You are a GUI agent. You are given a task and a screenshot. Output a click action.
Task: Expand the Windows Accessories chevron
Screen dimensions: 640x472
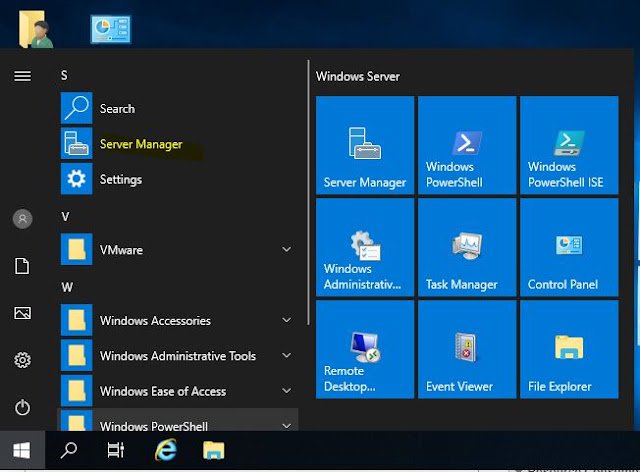point(287,320)
